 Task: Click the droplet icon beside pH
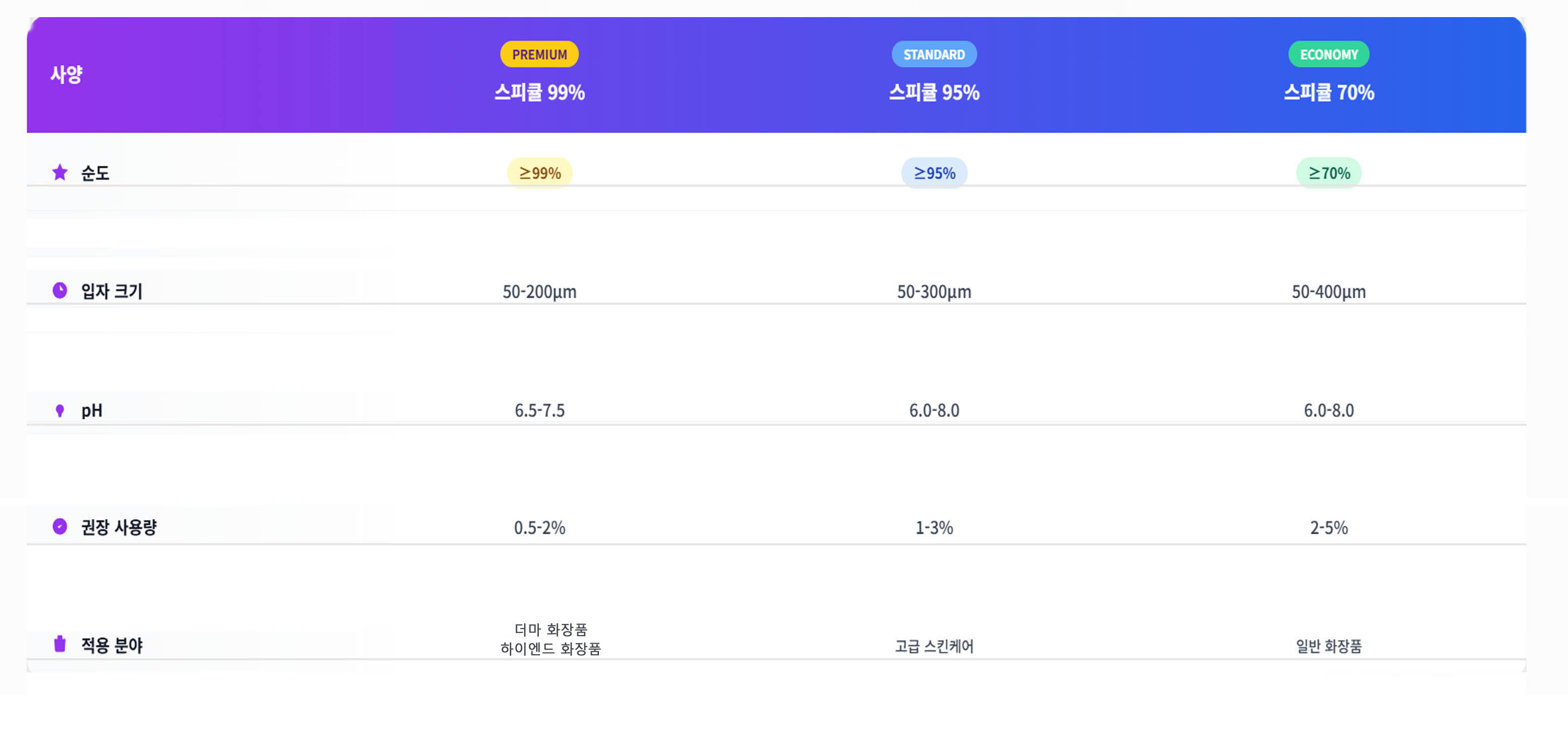click(59, 411)
